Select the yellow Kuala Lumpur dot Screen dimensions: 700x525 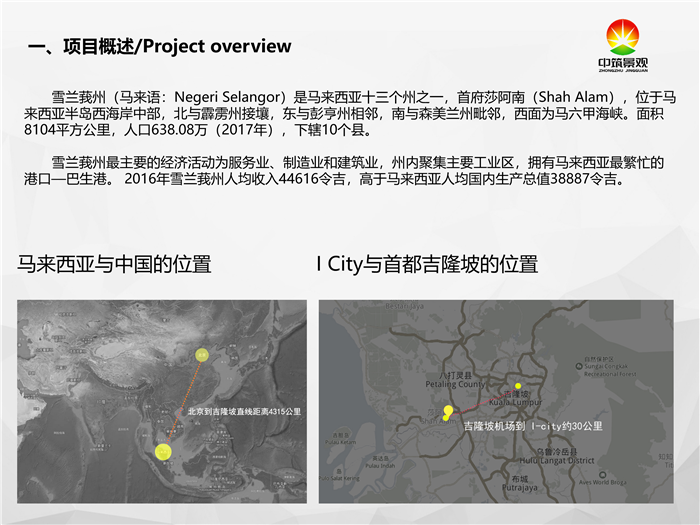point(518,385)
